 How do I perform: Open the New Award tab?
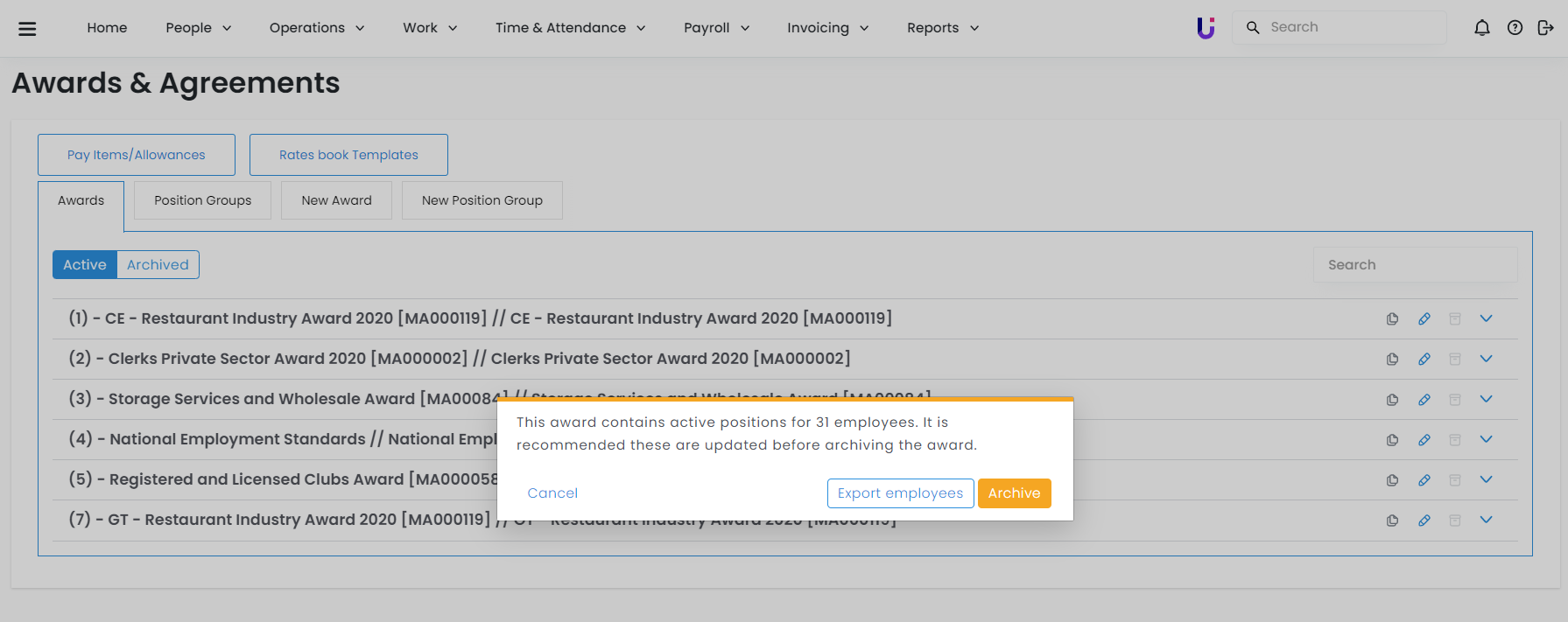click(336, 200)
